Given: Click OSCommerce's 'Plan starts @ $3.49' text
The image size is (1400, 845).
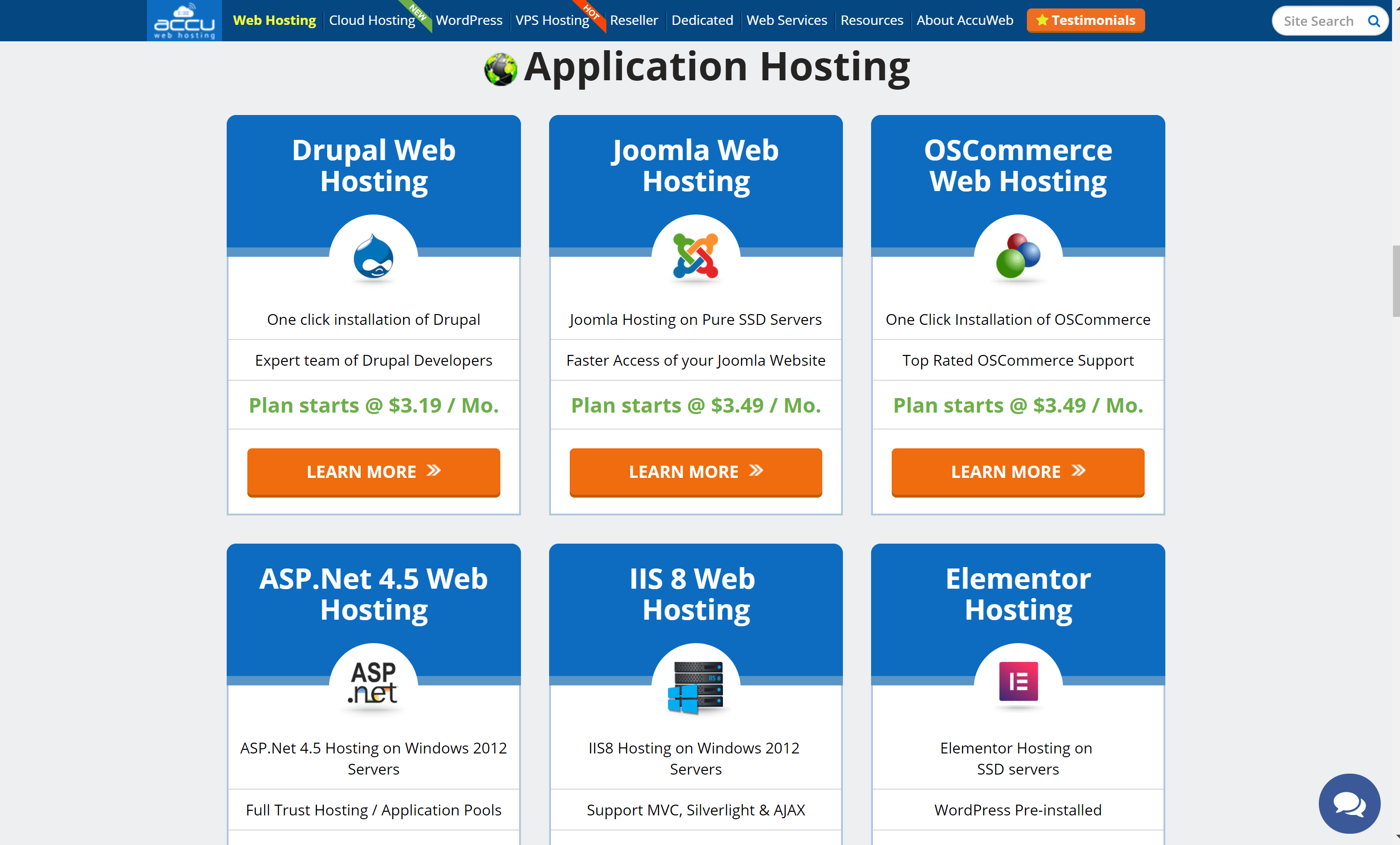Looking at the screenshot, I should [1017, 405].
